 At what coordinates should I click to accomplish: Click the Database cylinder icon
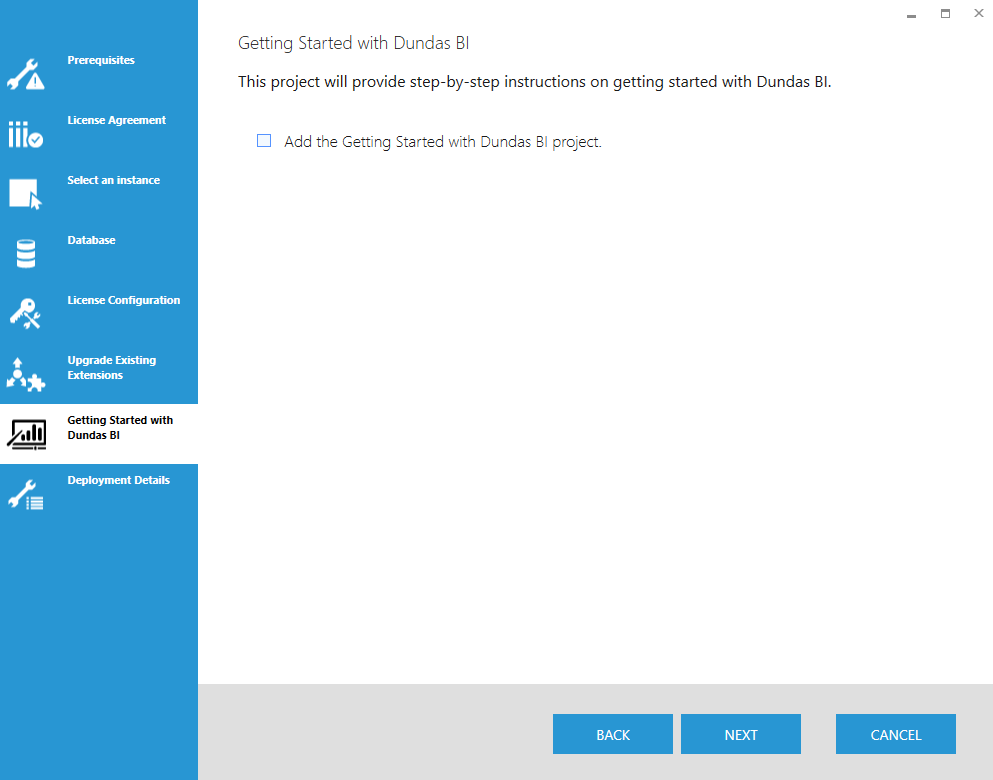coord(26,254)
